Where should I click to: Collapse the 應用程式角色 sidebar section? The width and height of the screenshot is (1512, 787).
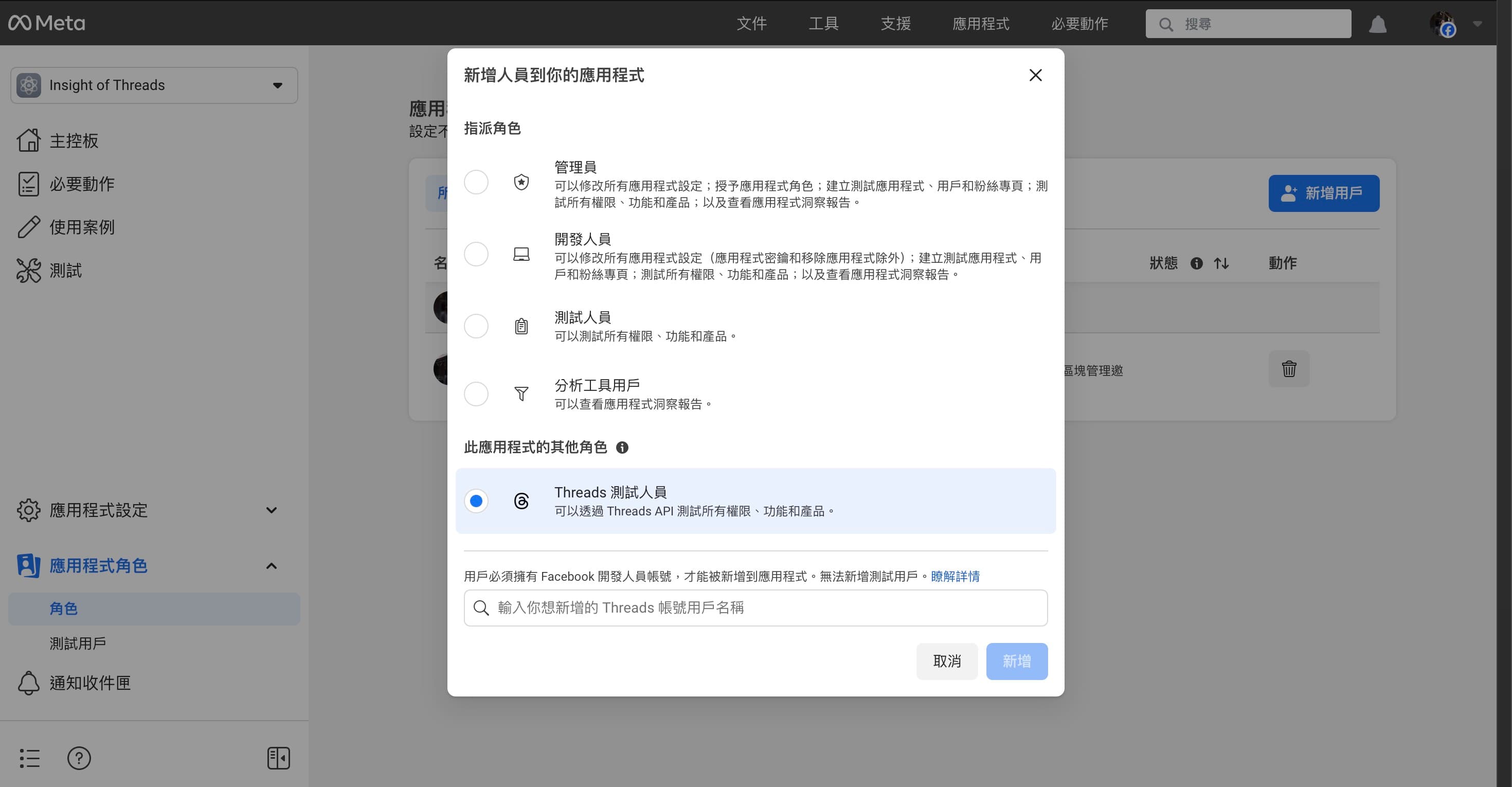tap(271, 565)
